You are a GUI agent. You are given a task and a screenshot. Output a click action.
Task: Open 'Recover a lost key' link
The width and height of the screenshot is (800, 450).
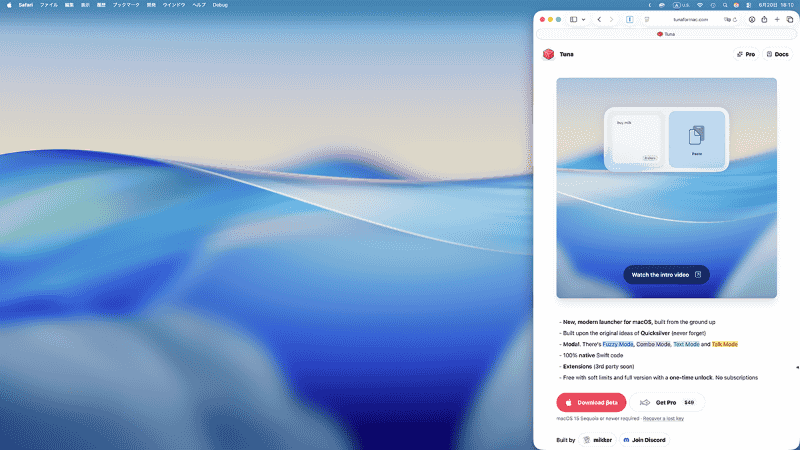point(663,418)
